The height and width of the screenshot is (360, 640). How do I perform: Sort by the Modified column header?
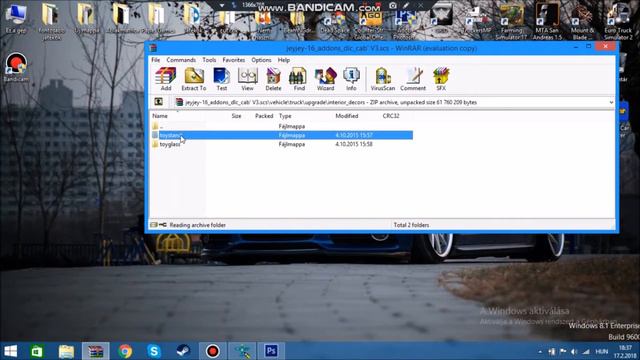coord(347,116)
